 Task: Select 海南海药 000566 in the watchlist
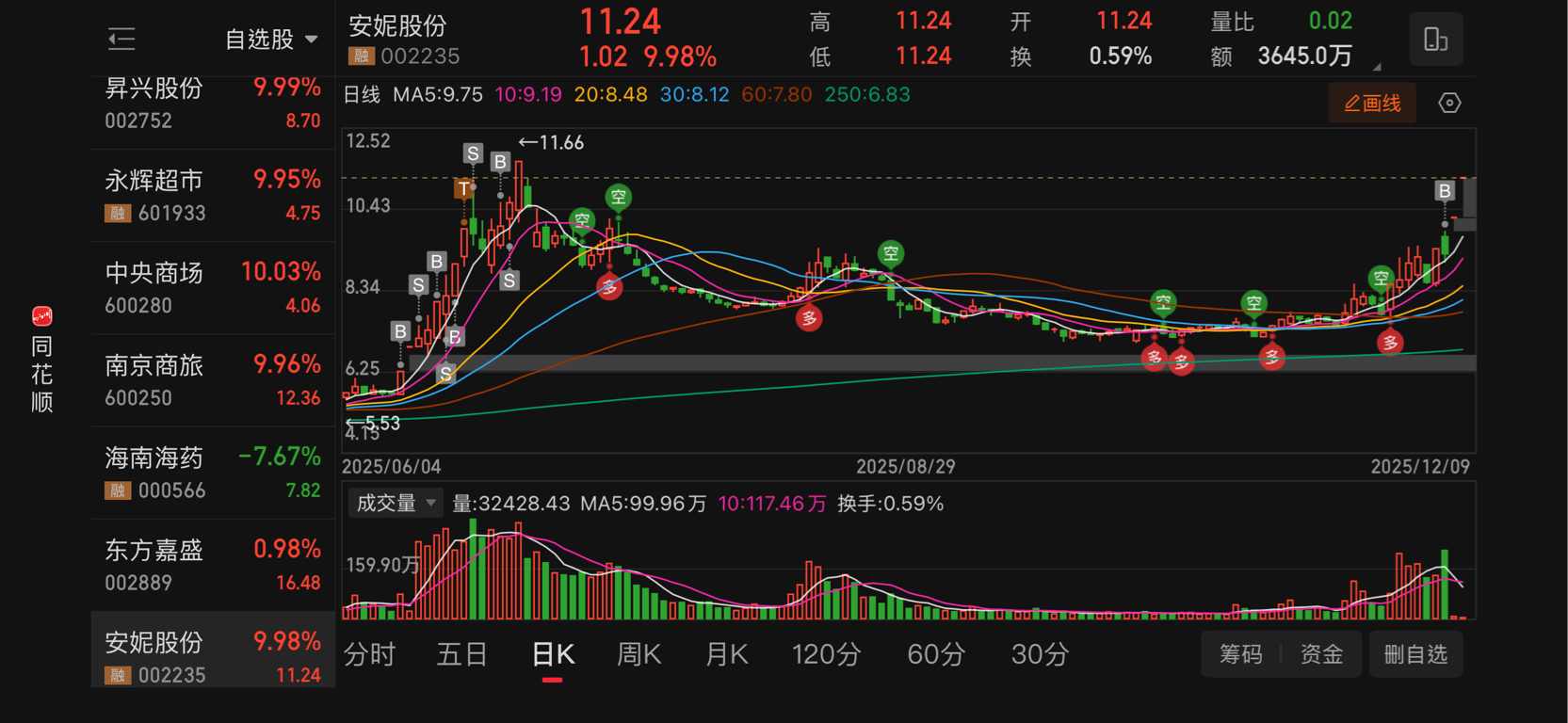click(x=213, y=473)
